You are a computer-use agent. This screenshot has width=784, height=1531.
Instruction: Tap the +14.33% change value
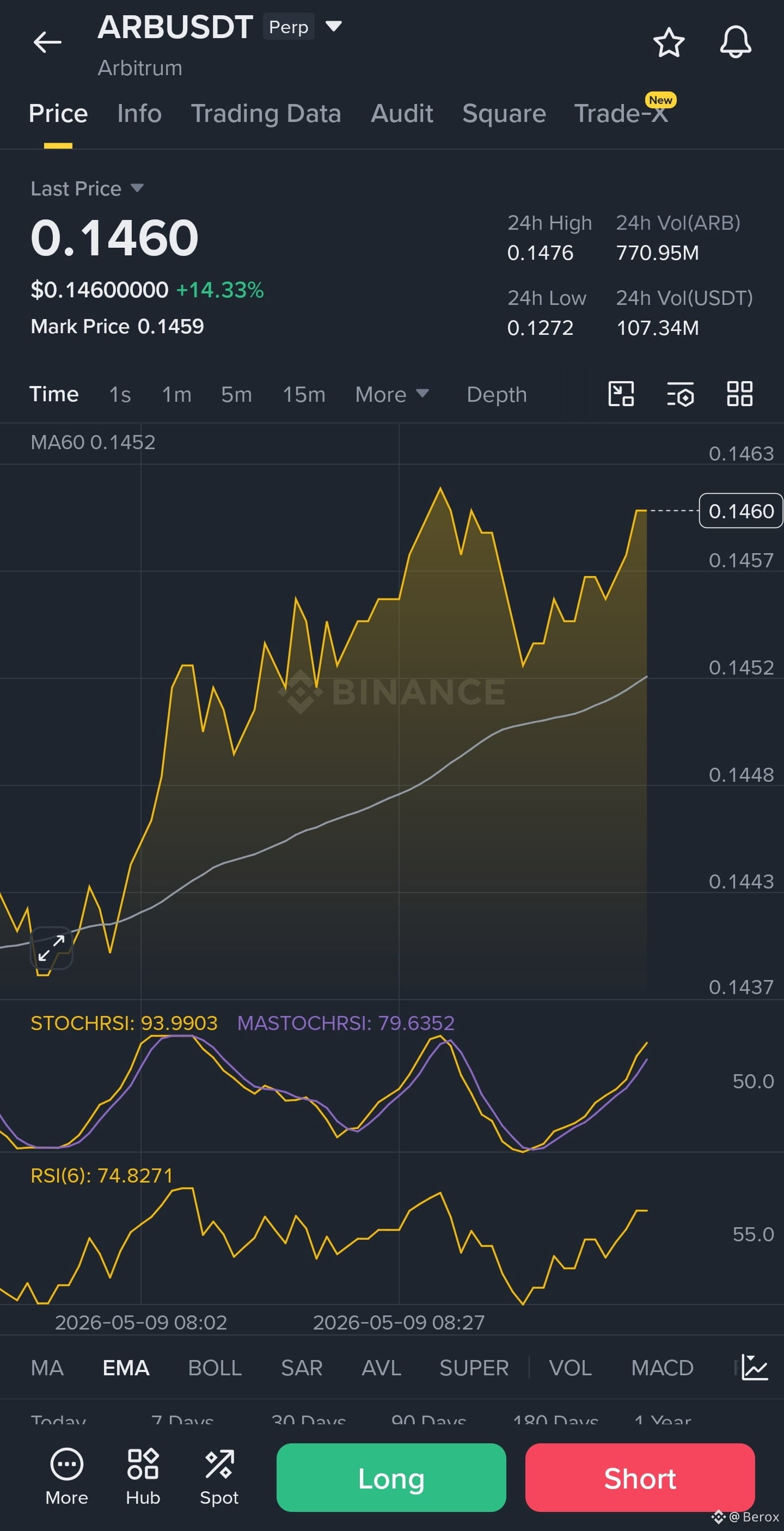pyautogui.click(x=220, y=290)
